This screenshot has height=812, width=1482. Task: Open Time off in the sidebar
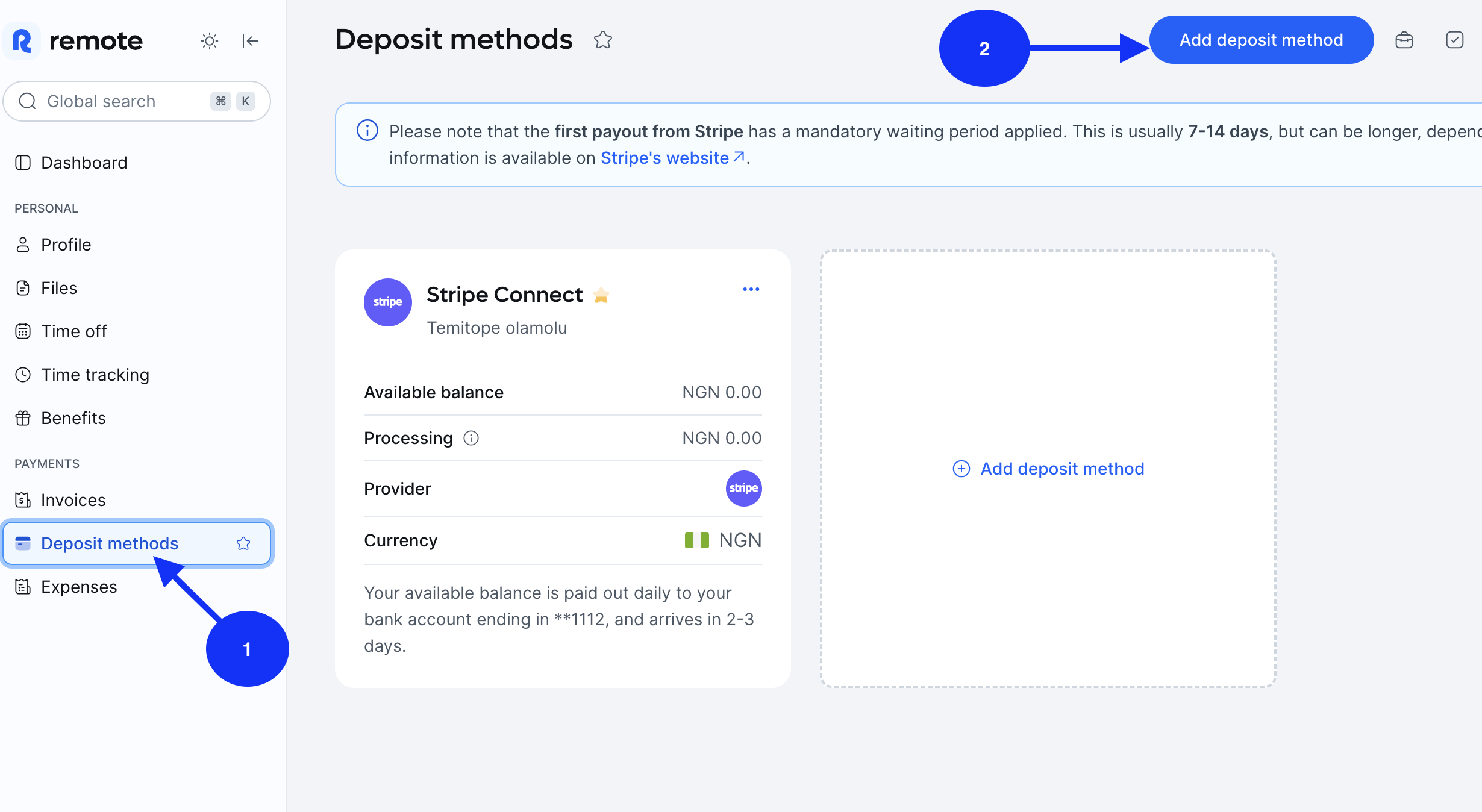point(137,331)
